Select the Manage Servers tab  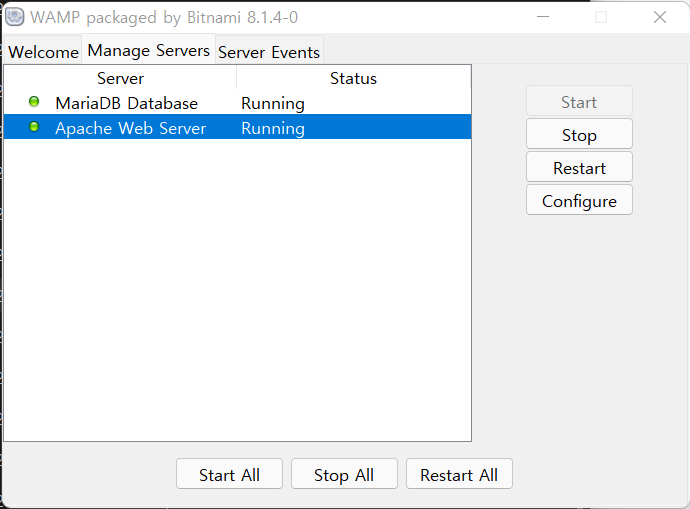coord(149,50)
